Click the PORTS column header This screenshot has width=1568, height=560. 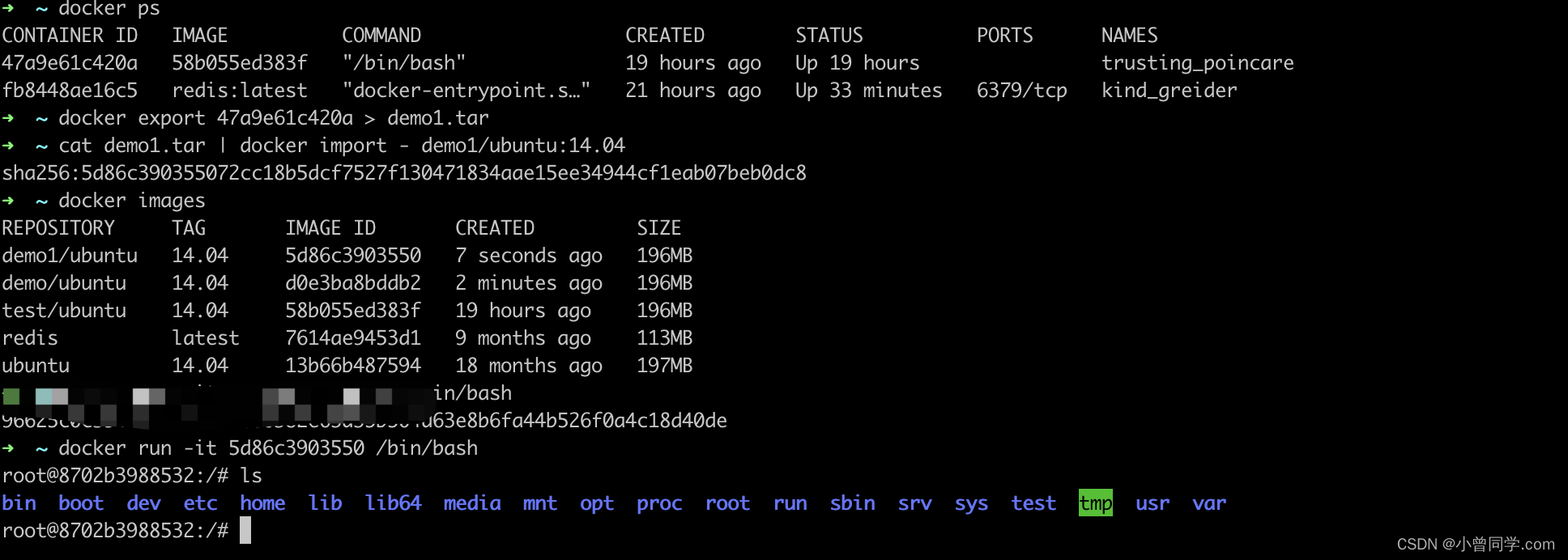pyautogui.click(x=1004, y=36)
